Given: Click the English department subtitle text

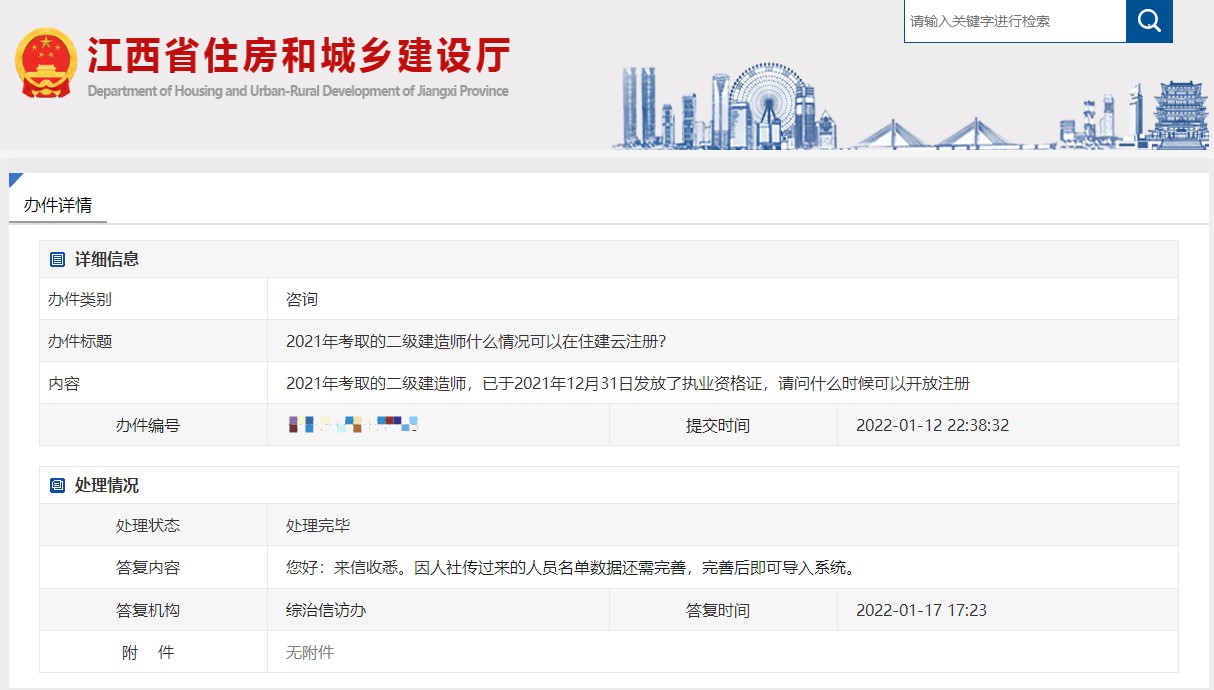Looking at the screenshot, I should click(299, 91).
